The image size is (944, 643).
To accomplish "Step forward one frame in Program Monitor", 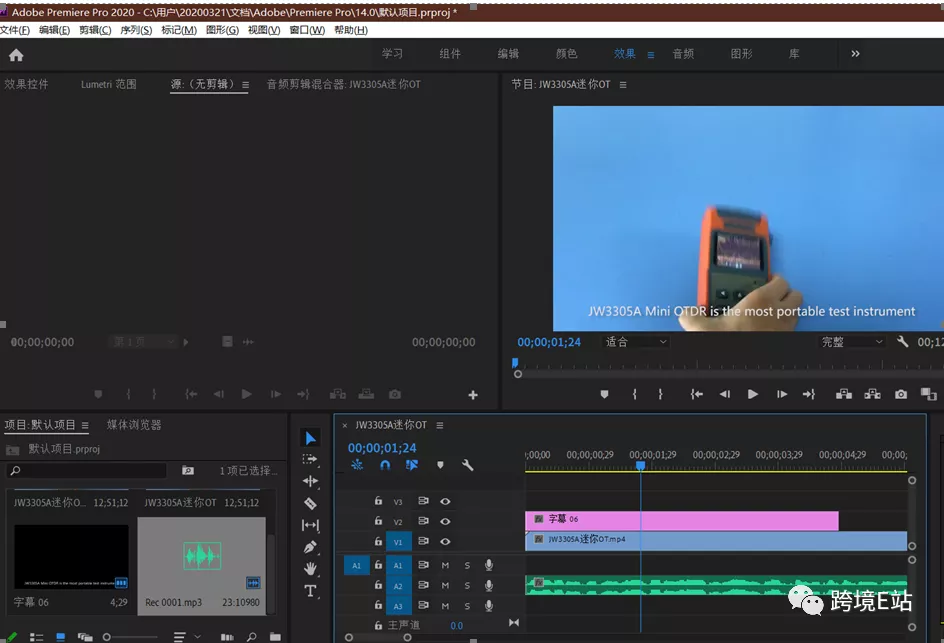I will (x=782, y=394).
